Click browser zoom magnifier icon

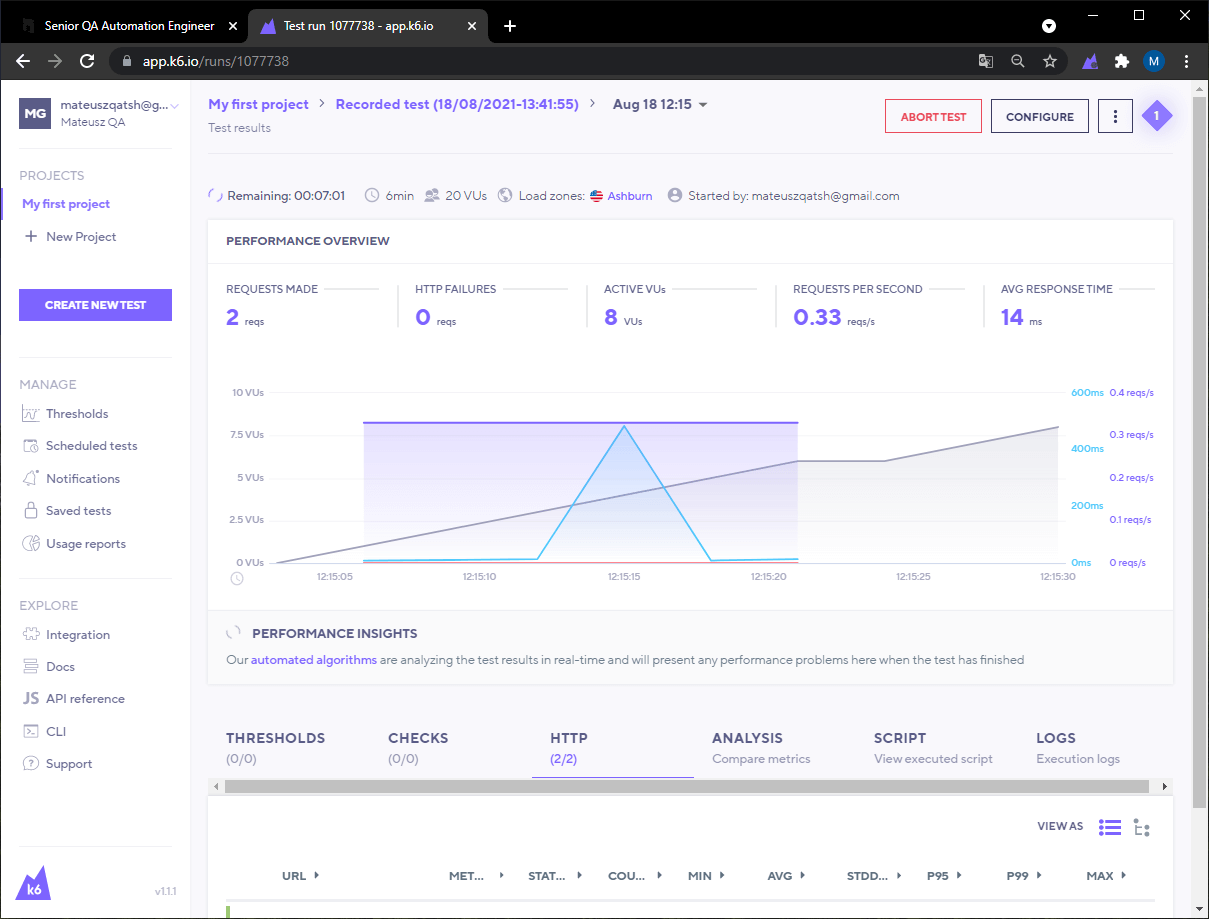coord(1018,61)
